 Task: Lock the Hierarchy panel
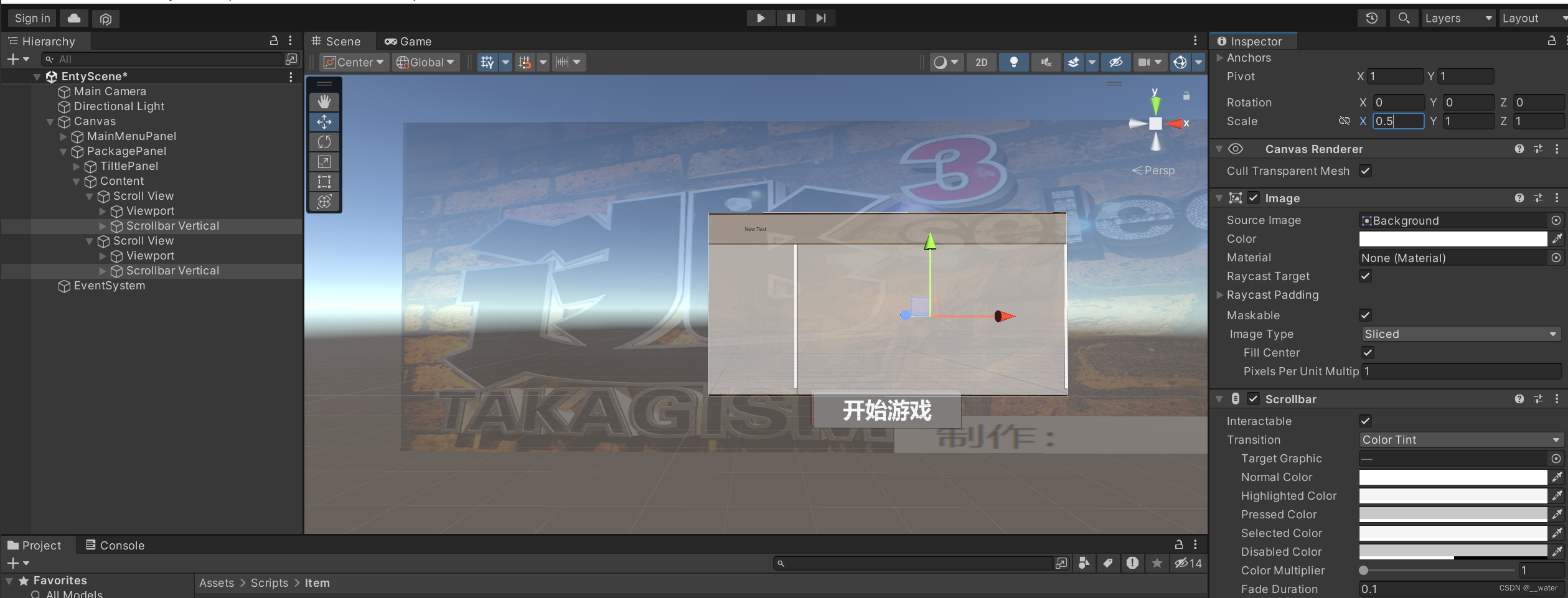pyautogui.click(x=273, y=40)
